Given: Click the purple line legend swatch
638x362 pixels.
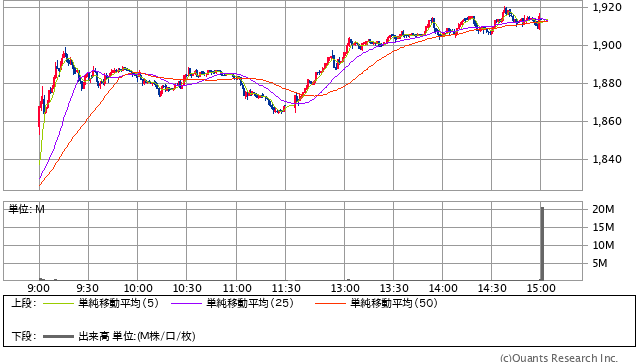Looking at the screenshot, I should click(x=186, y=303).
